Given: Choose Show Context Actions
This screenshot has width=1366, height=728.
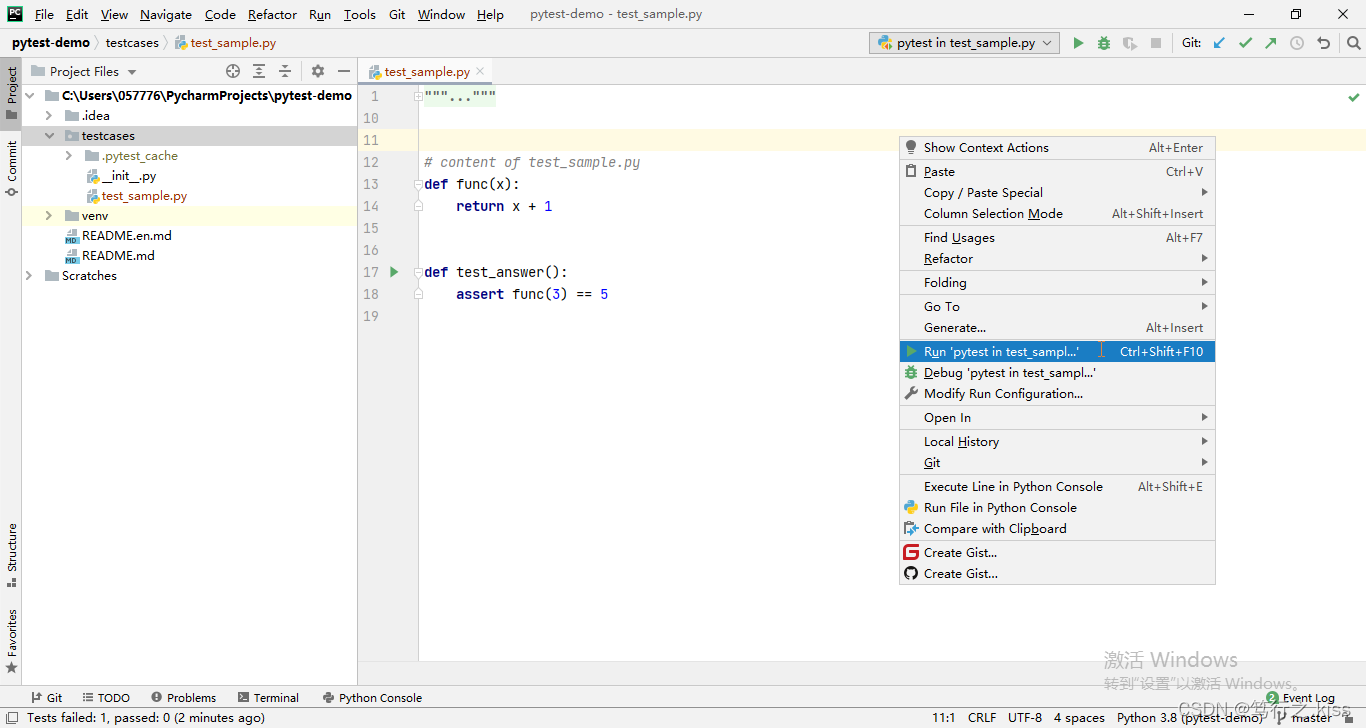Looking at the screenshot, I should click(1058, 148).
